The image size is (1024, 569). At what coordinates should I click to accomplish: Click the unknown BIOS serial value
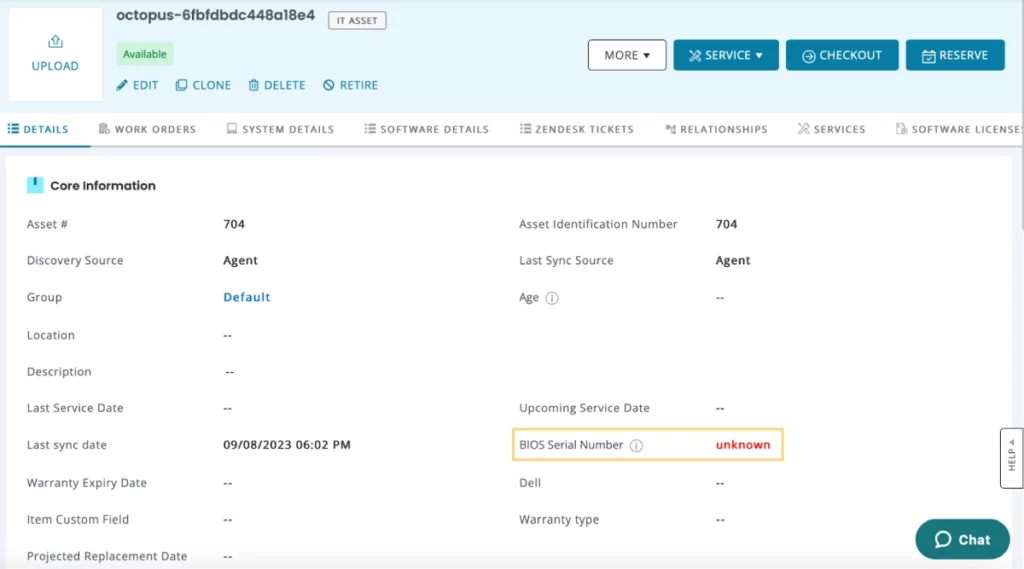click(743, 445)
